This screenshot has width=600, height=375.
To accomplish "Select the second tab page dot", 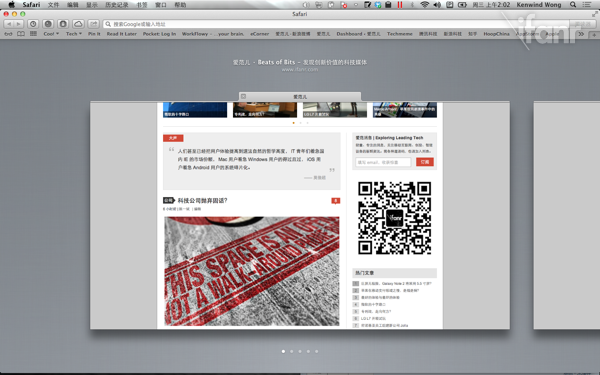I will pyautogui.click(x=292, y=351).
